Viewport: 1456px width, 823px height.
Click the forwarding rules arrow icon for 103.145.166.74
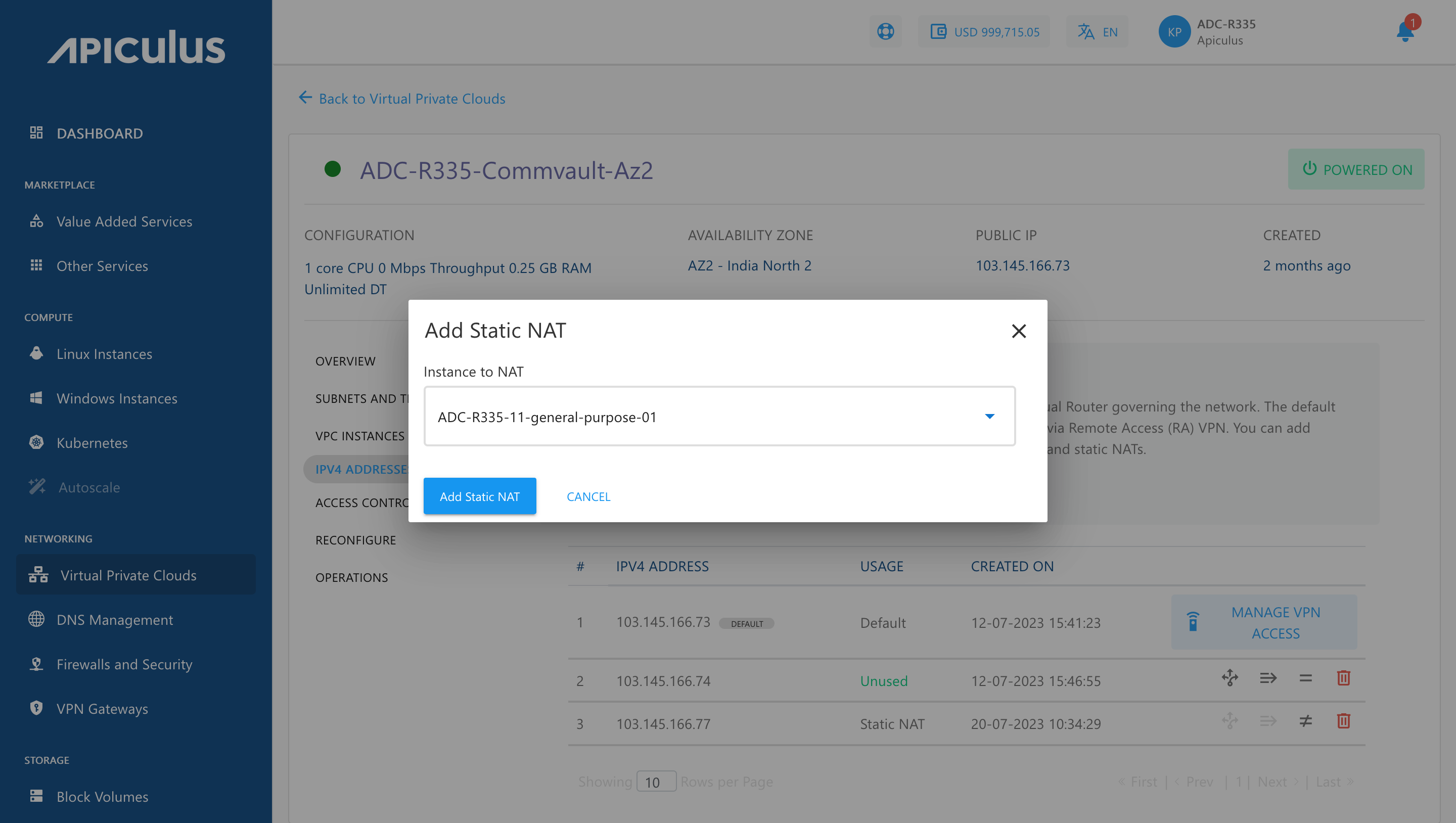[1268, 678]
